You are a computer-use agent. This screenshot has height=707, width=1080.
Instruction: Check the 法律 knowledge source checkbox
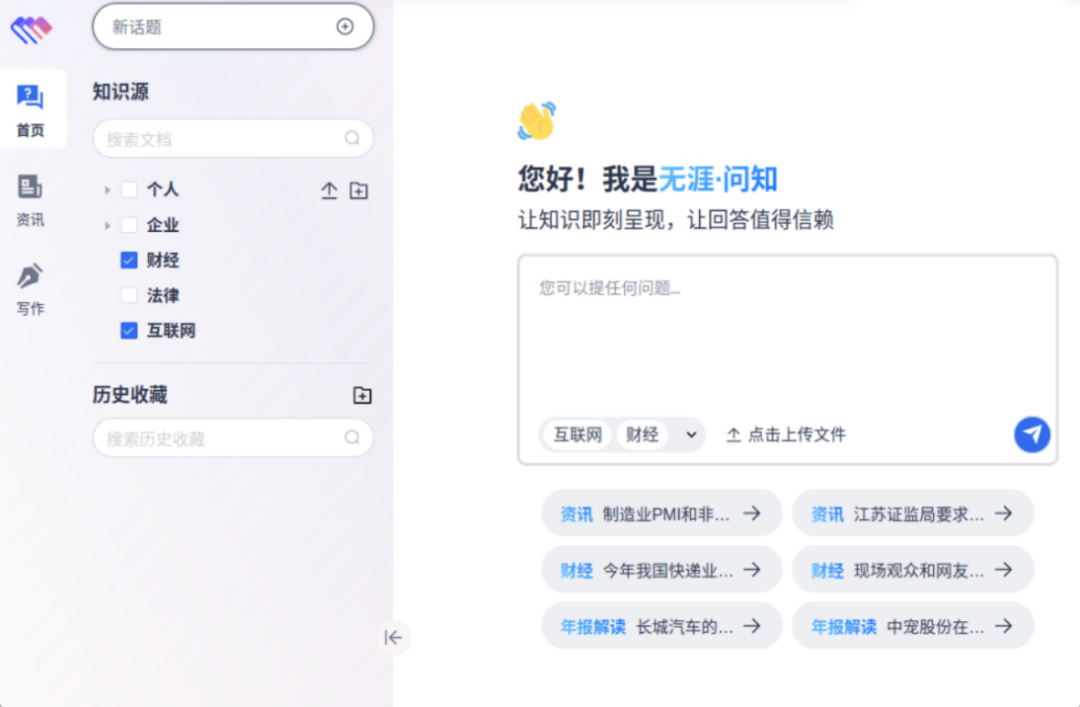point(129,295)
